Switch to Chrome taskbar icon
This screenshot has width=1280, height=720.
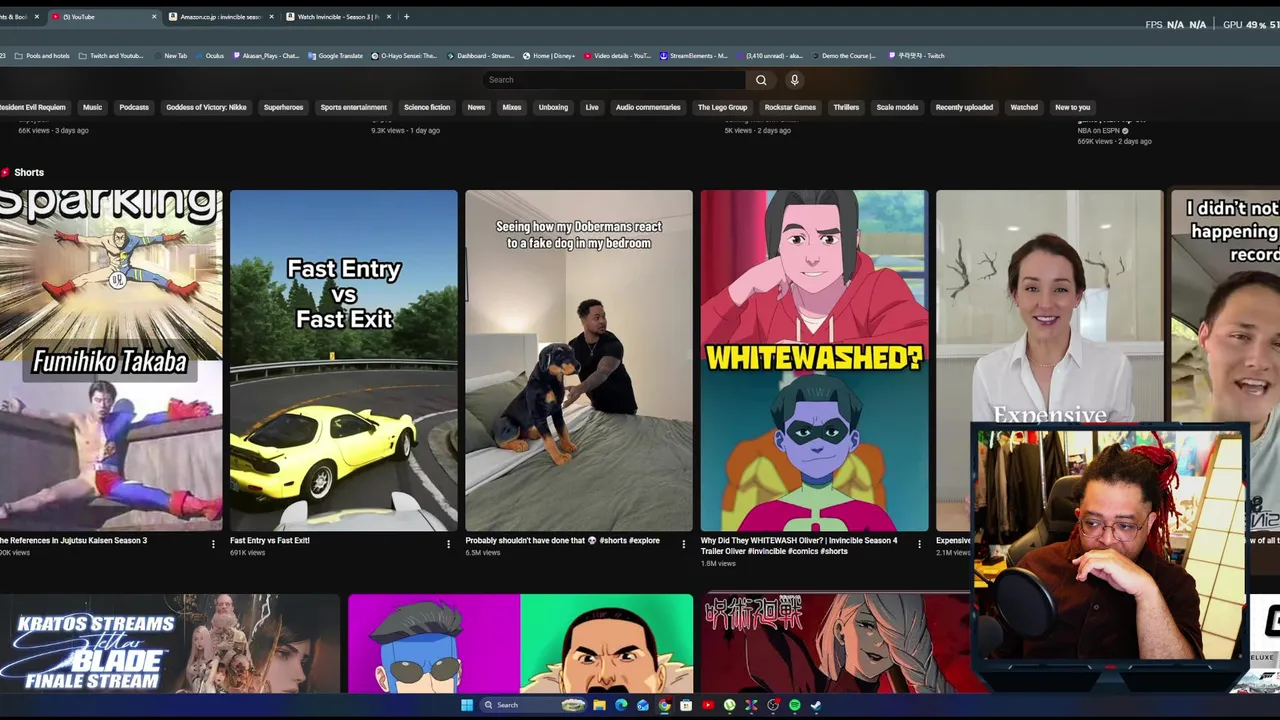tap(664, 705)
